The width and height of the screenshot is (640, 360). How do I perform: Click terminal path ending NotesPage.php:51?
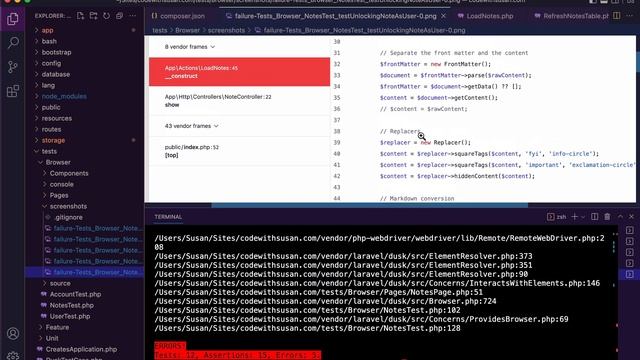coord(318,293)
